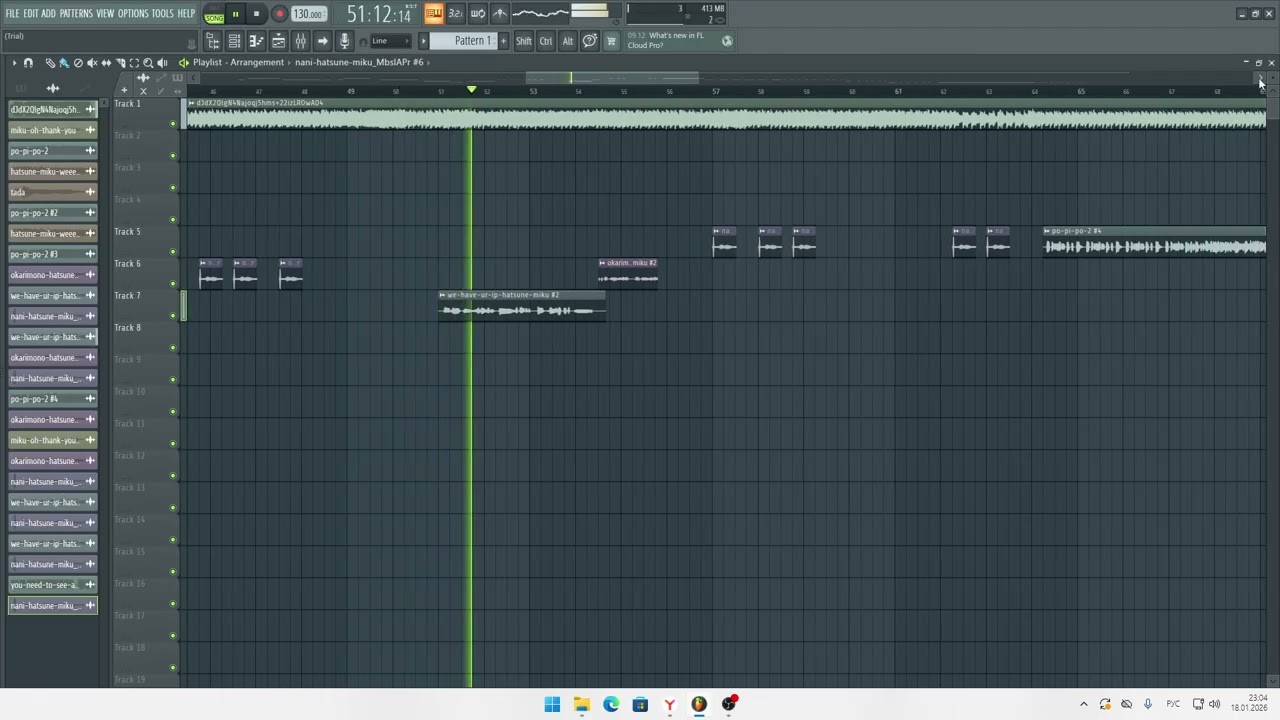The height and width of the screenshot is (720, 1280).
Task: Click the Shift button
Action: [x=523, y=41]
